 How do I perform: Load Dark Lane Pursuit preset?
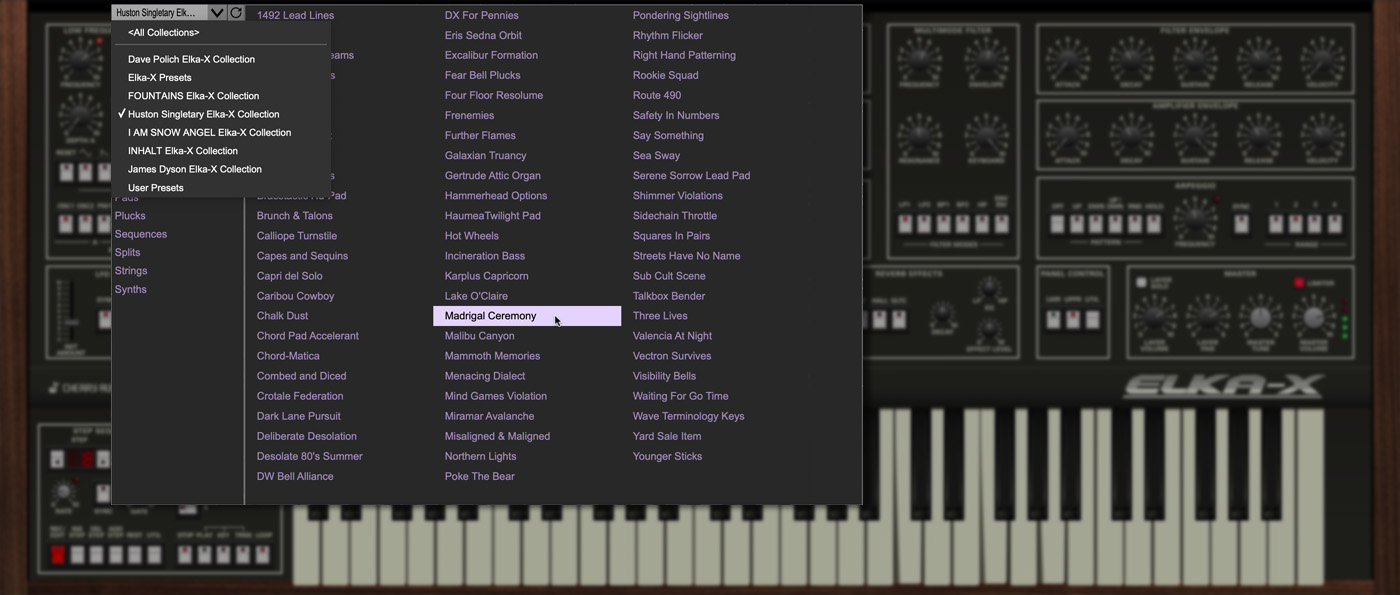pyautogui.click(x=298, y=416)
